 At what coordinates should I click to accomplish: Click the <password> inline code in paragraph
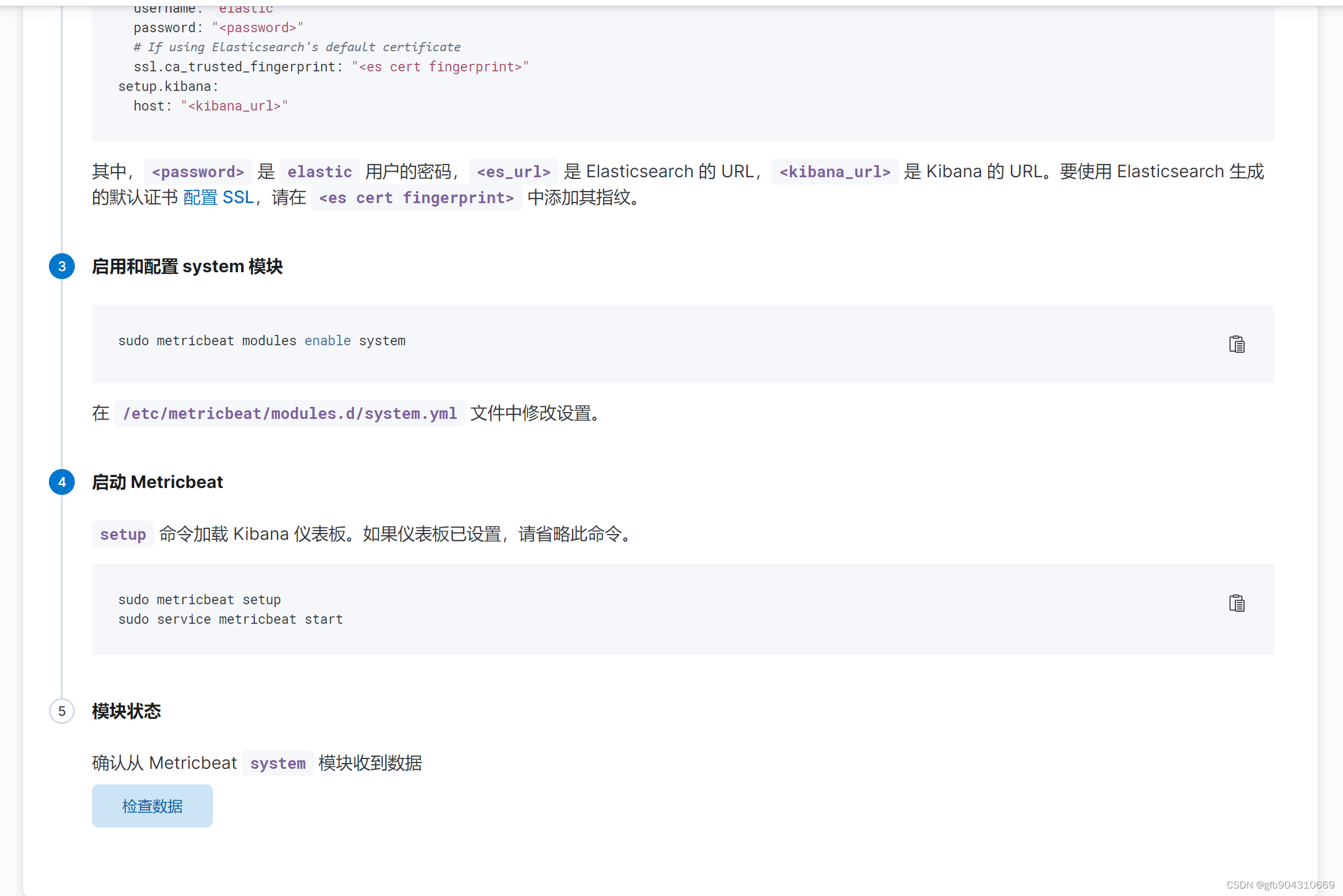click(197, 172)
